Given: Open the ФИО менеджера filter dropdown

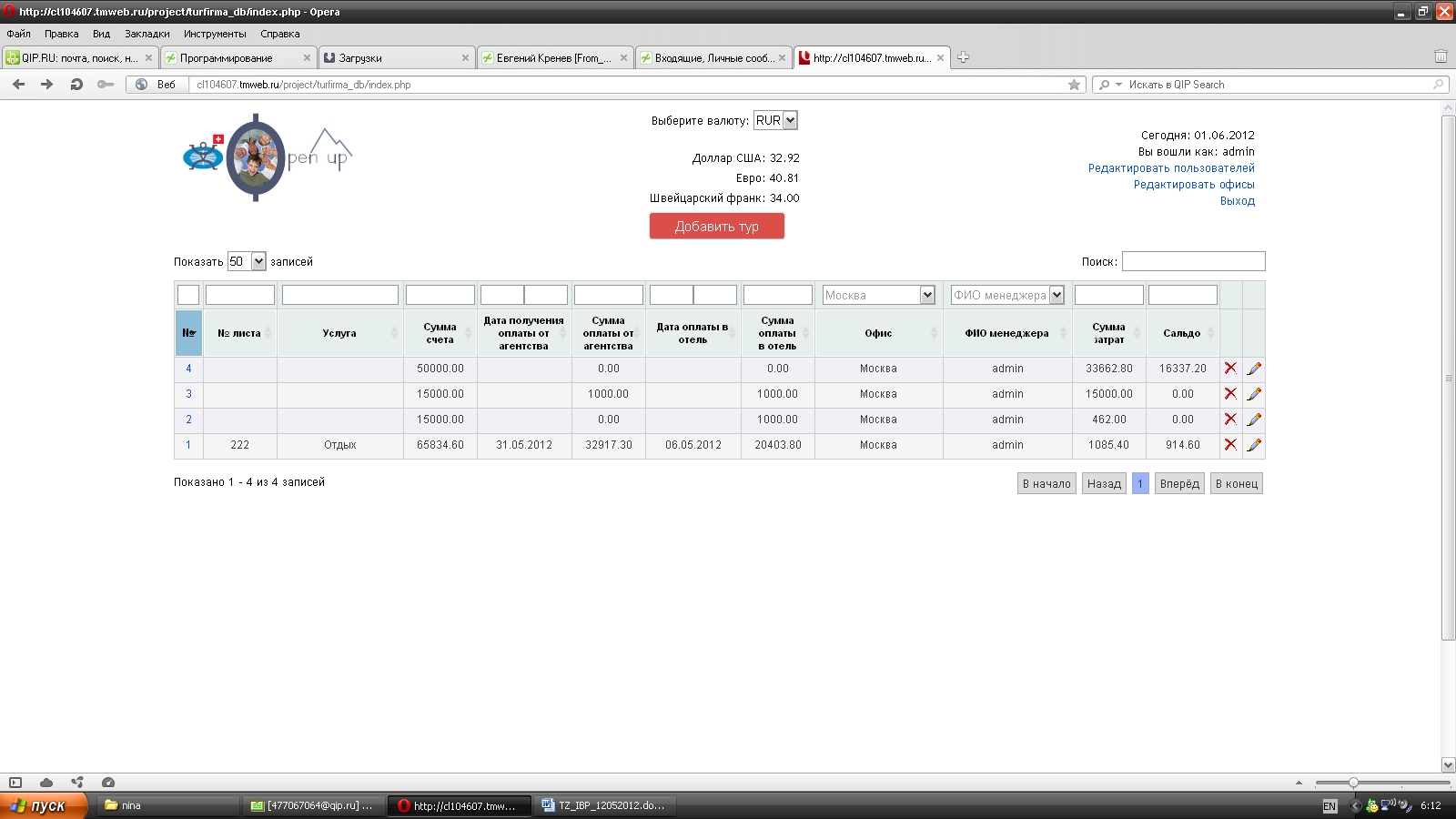Looking at the screenshot, I should 1007,295.
